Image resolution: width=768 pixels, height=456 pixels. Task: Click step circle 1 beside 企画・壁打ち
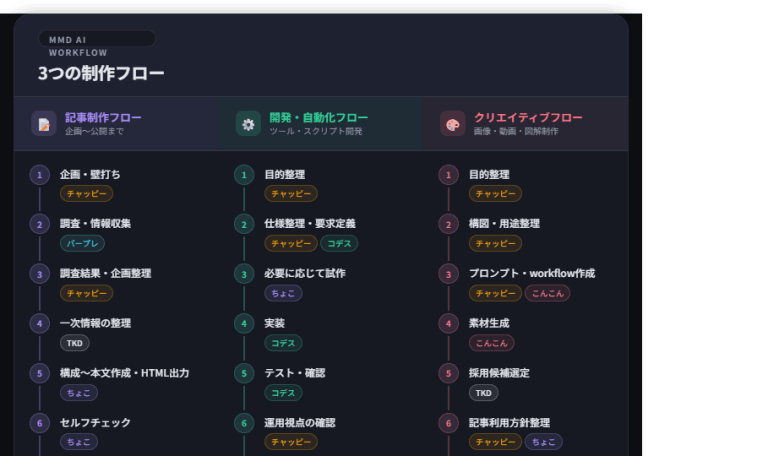[x=40, y=175]
